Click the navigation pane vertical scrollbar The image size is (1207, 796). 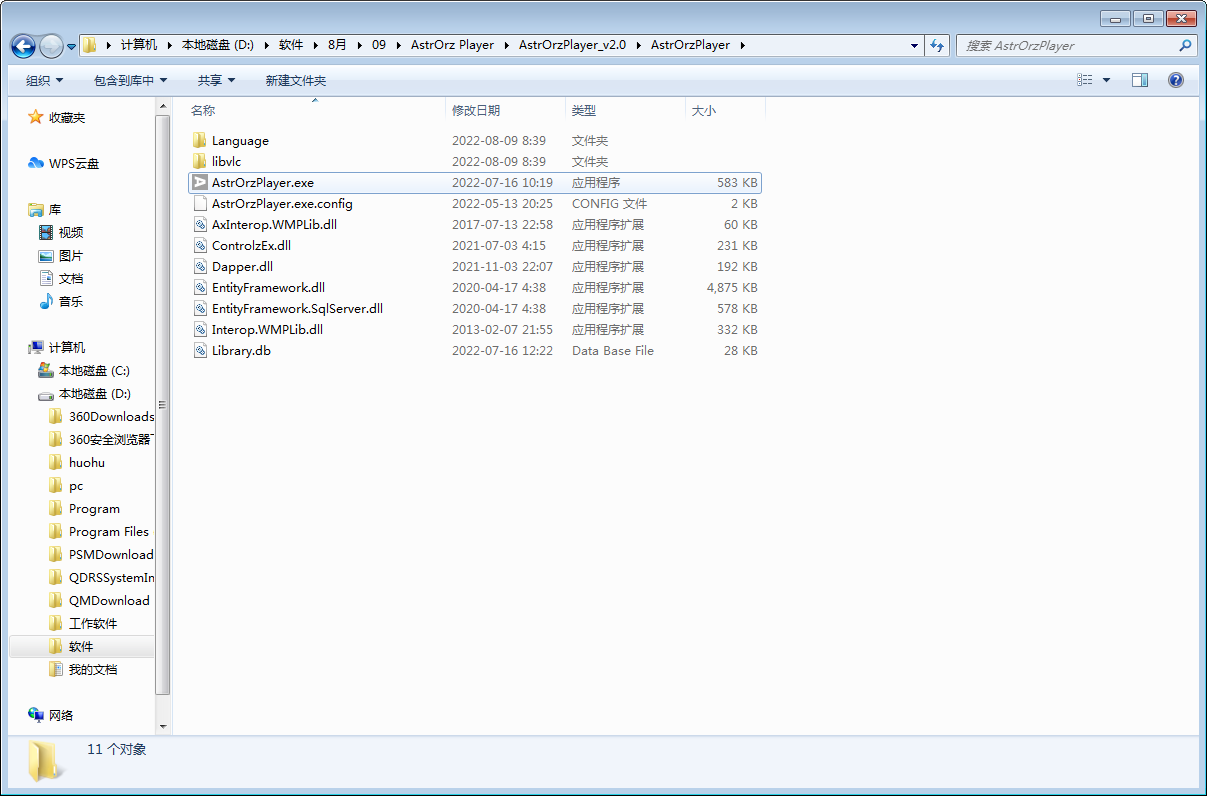[164, 404]
